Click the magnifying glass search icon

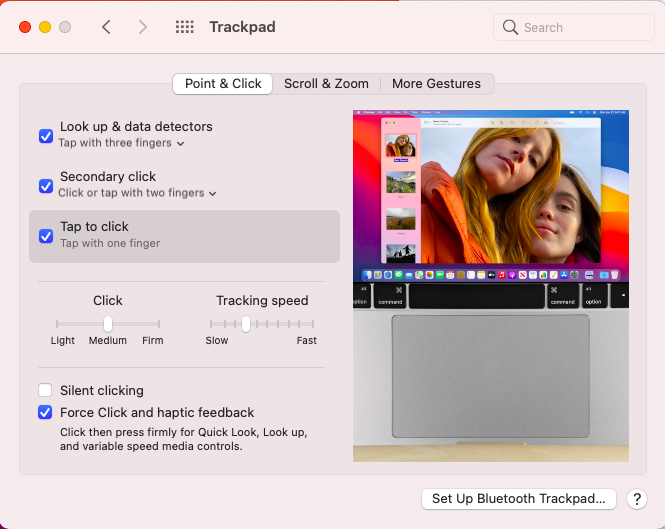pos(511,27)
